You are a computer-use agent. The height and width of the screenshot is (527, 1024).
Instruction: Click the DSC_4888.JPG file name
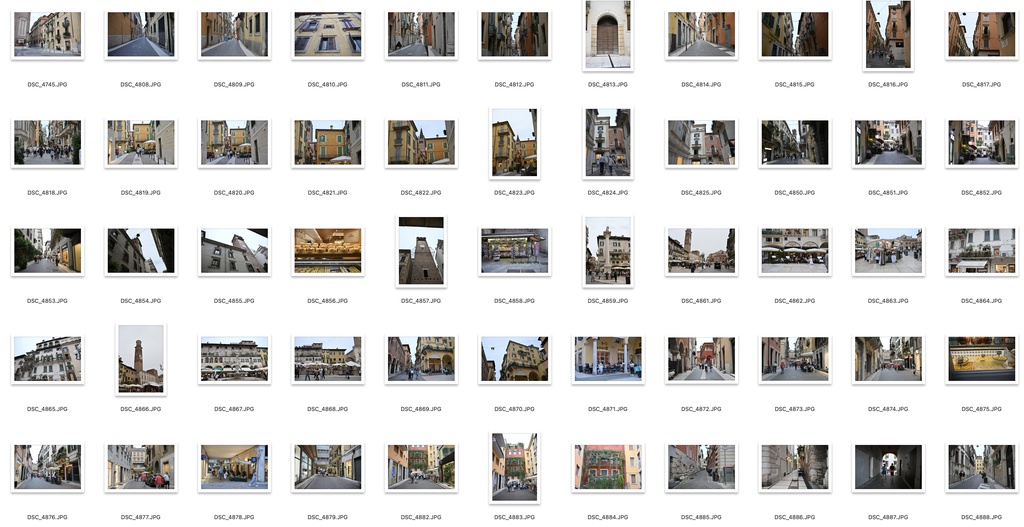point(981,518)
